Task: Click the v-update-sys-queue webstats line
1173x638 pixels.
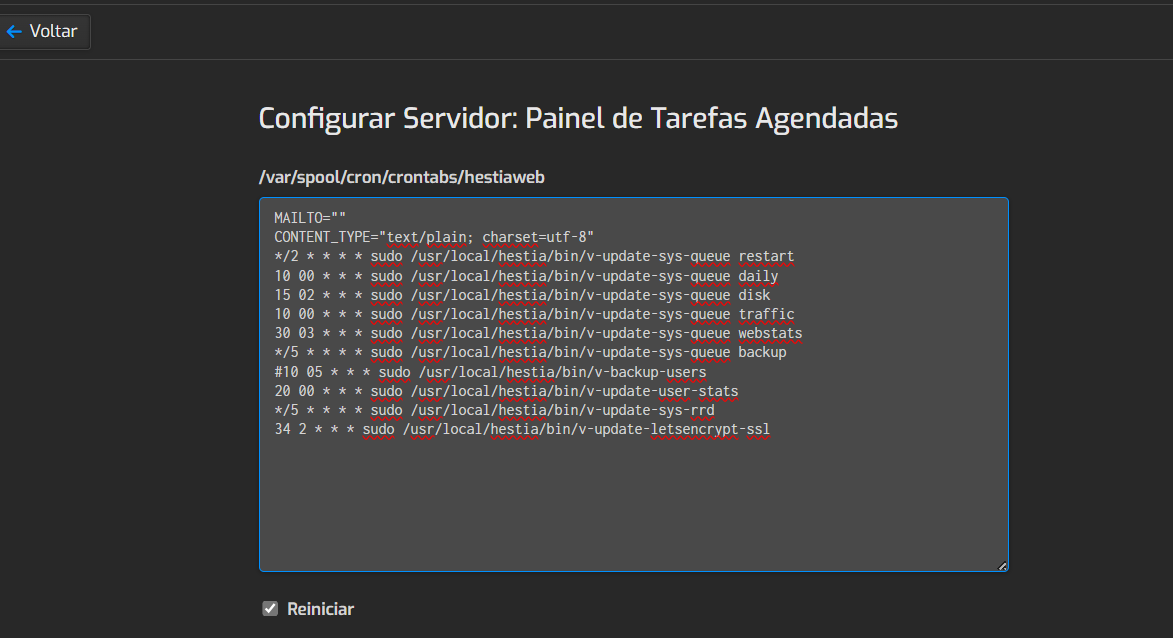Action: tap(538, 333)
